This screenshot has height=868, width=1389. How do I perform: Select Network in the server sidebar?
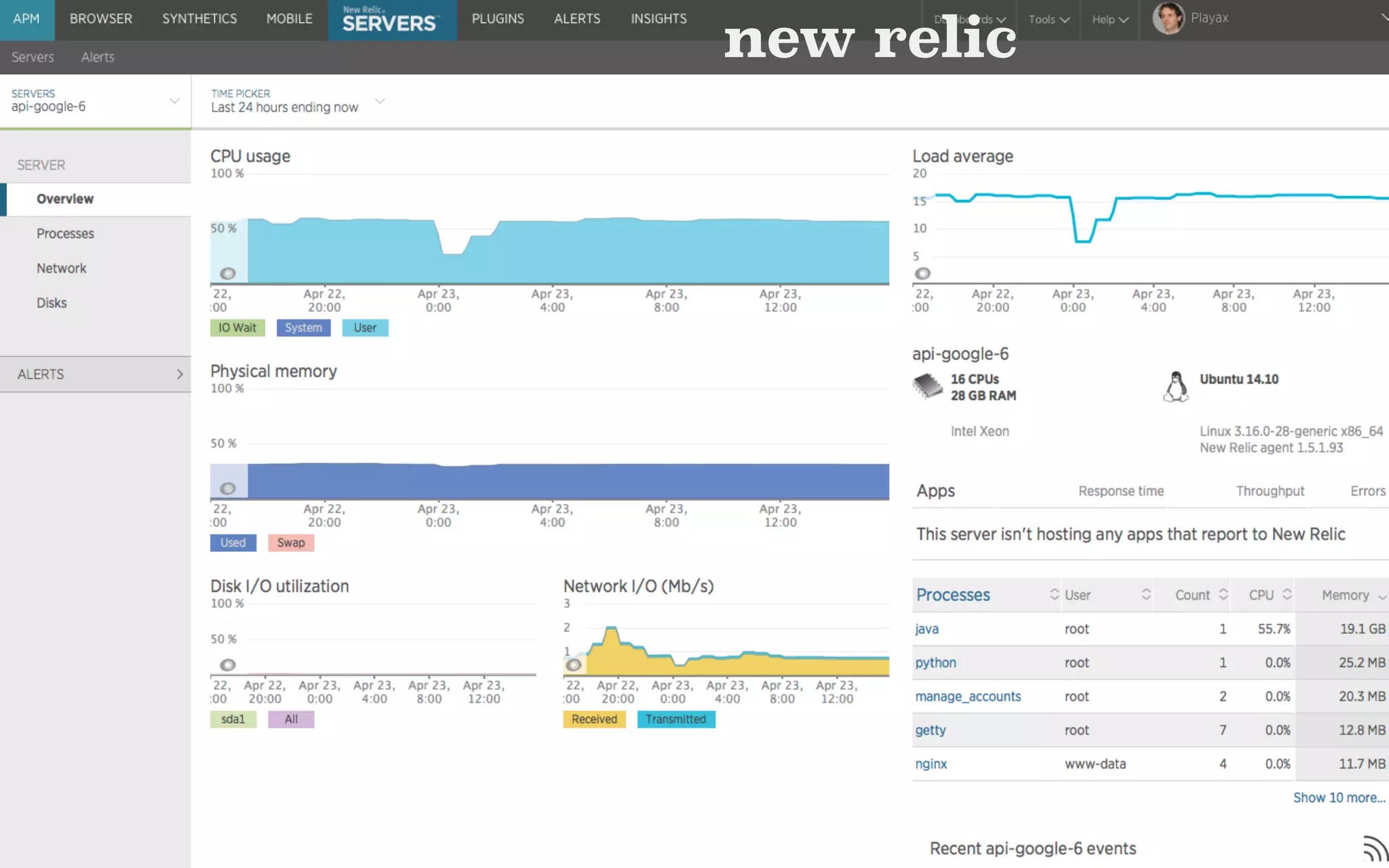click(x=62, y=269)
